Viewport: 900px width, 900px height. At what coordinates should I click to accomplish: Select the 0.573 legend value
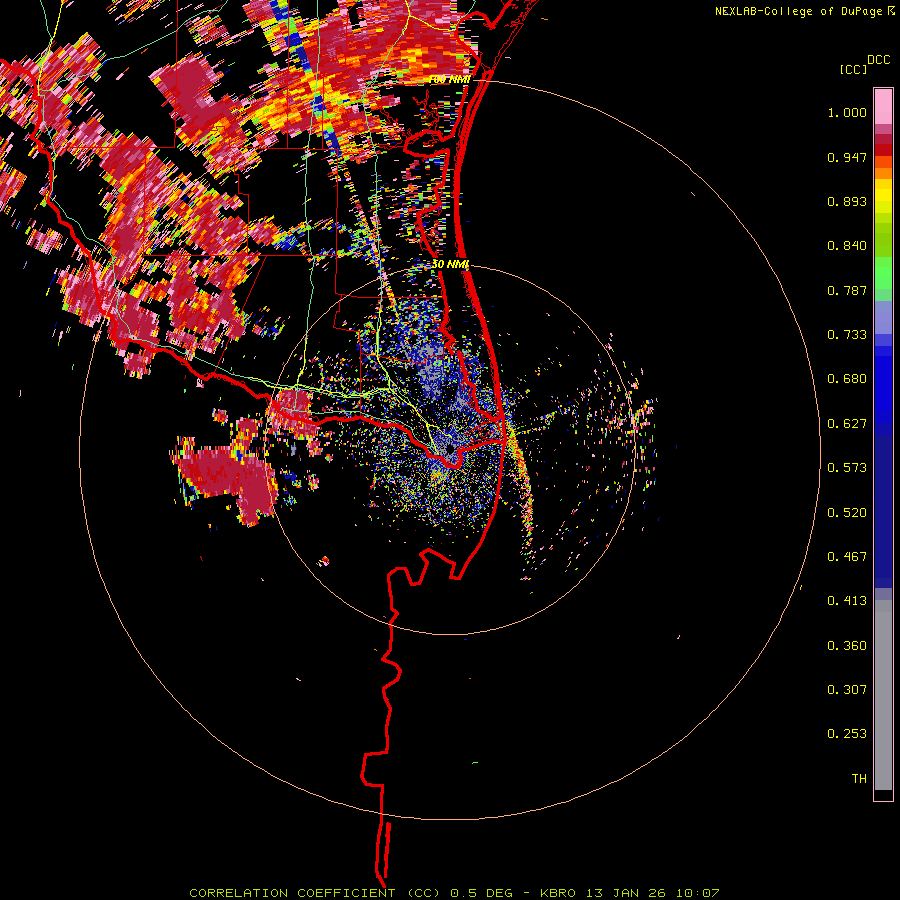click(847, 468)
